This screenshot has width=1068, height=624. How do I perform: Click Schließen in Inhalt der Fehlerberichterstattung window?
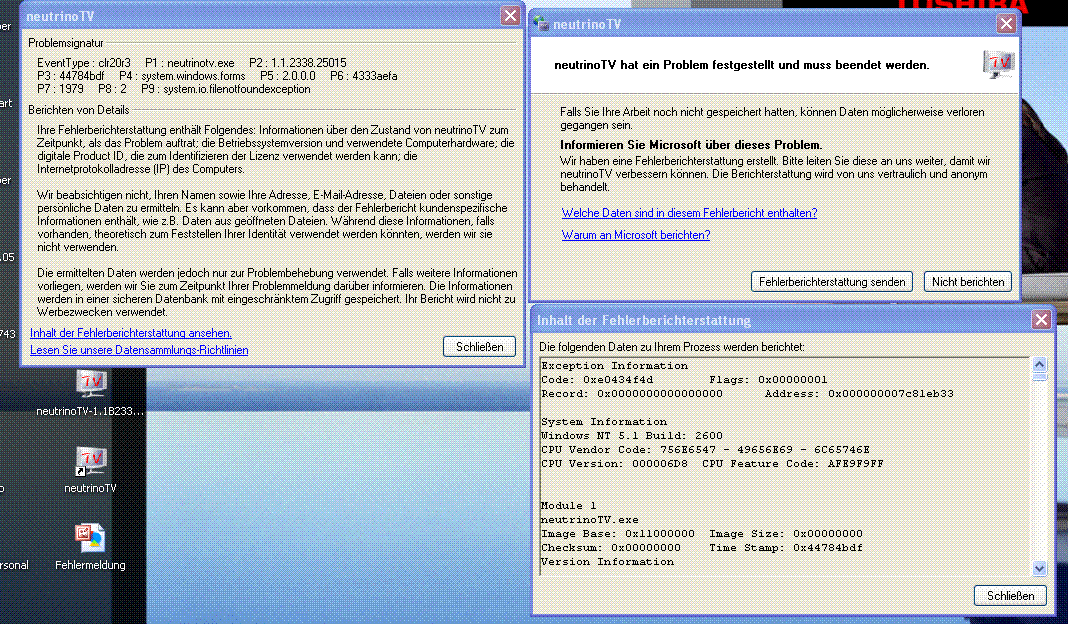(x=1010, y=596)
